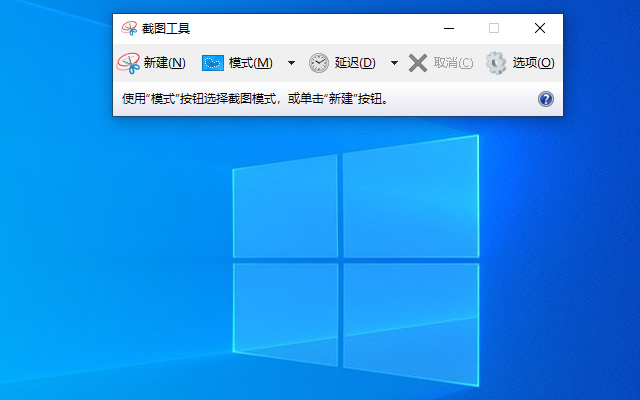The height and width of the screenshot is (400, 640).
Task: Open options via the gear icon
Action: pos(496,63)
